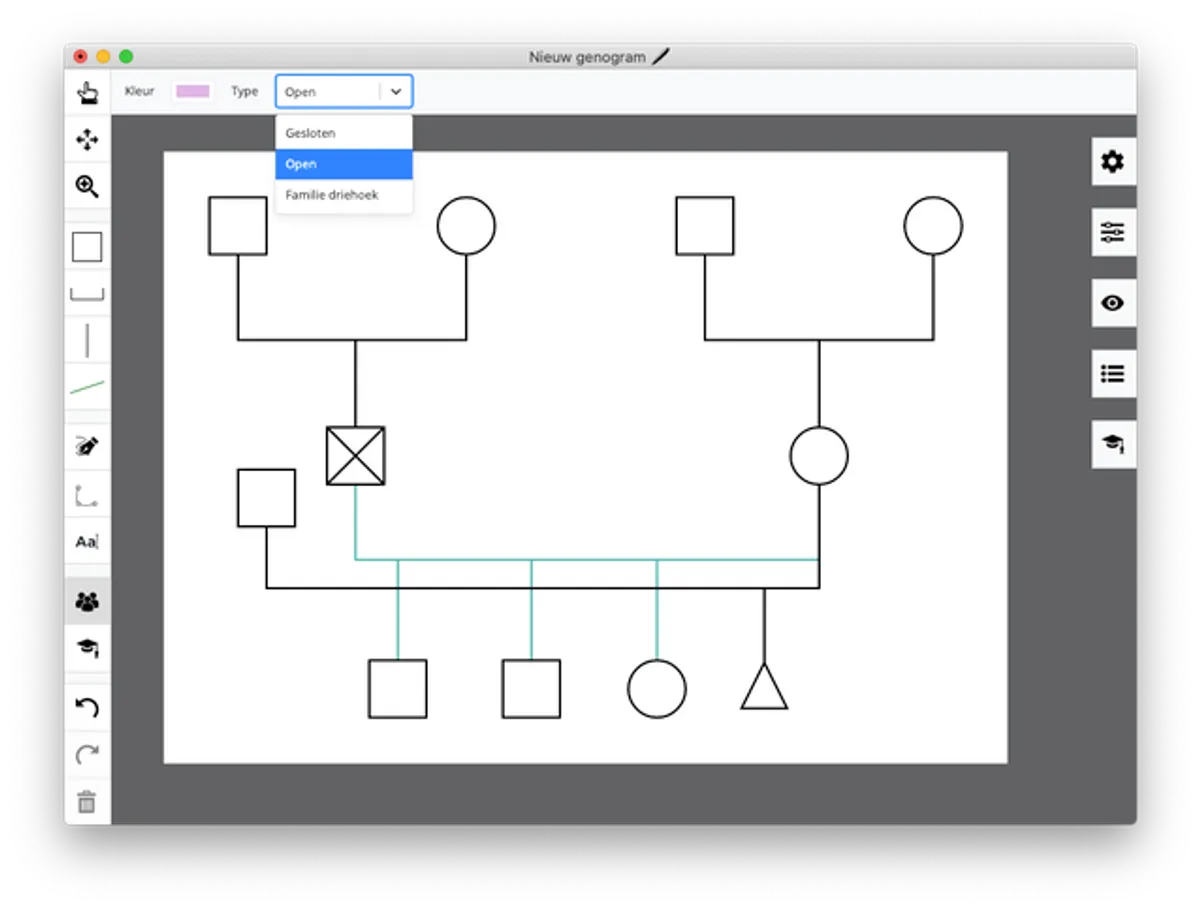Open the sliders adjustment panel
Screen dimensions: 1200x908
pos(1112,233)
